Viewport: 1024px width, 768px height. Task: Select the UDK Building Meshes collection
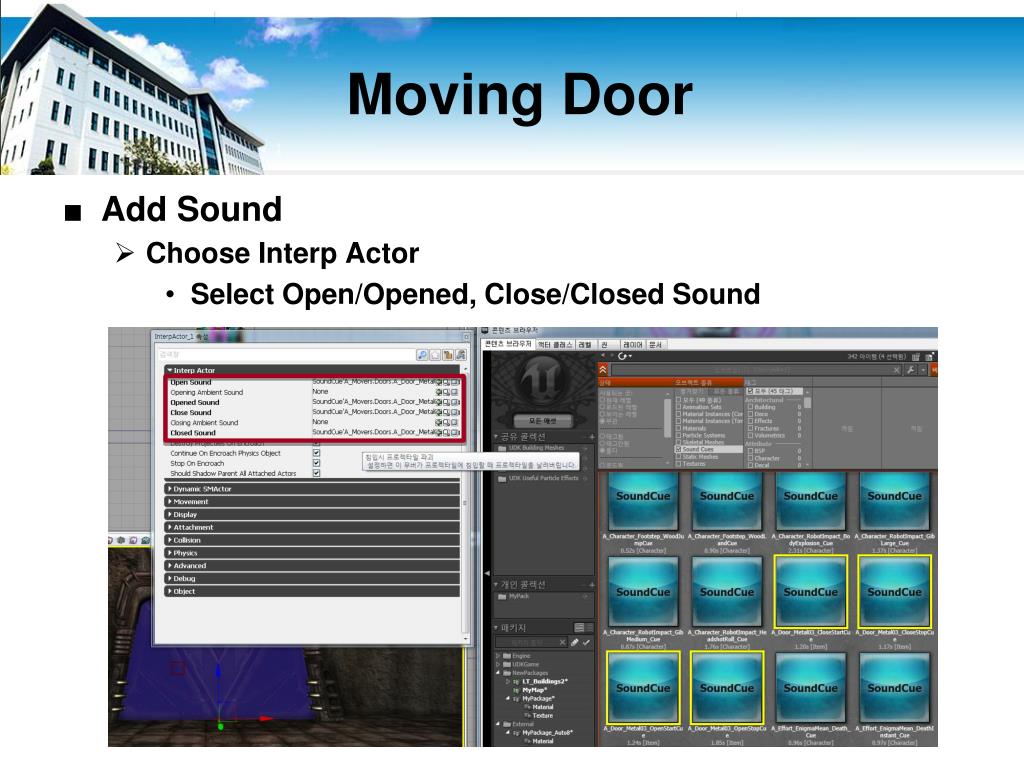click(x=536, y=448)
